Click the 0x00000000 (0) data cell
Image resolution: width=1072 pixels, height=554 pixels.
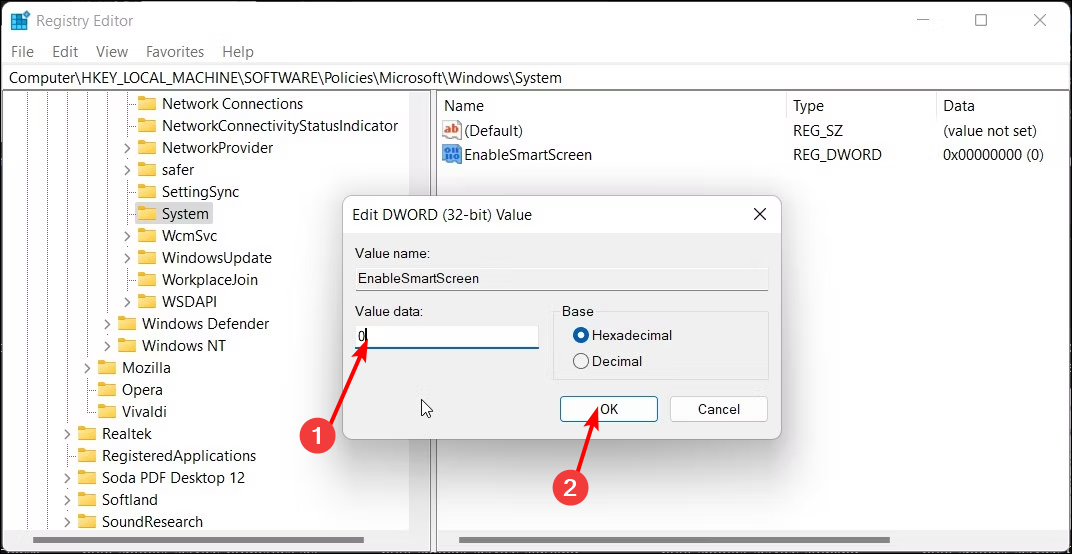click(x=993, y=155)
